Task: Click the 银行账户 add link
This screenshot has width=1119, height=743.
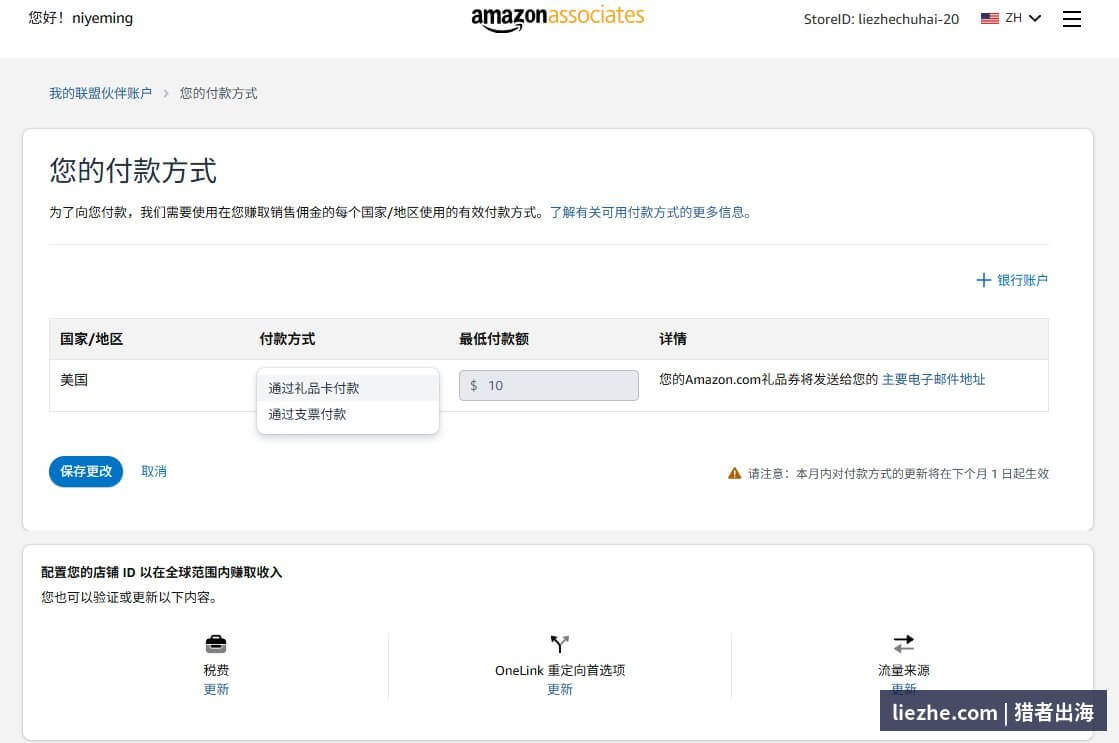Action: click(1022, 280)
